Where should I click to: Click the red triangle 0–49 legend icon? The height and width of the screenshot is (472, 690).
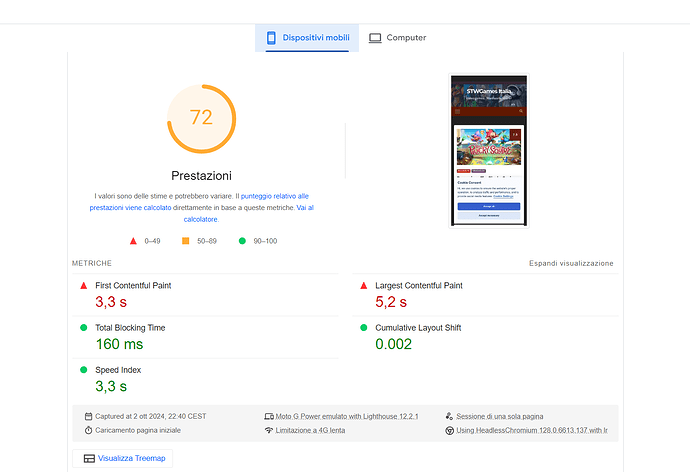tap(133, 241)
